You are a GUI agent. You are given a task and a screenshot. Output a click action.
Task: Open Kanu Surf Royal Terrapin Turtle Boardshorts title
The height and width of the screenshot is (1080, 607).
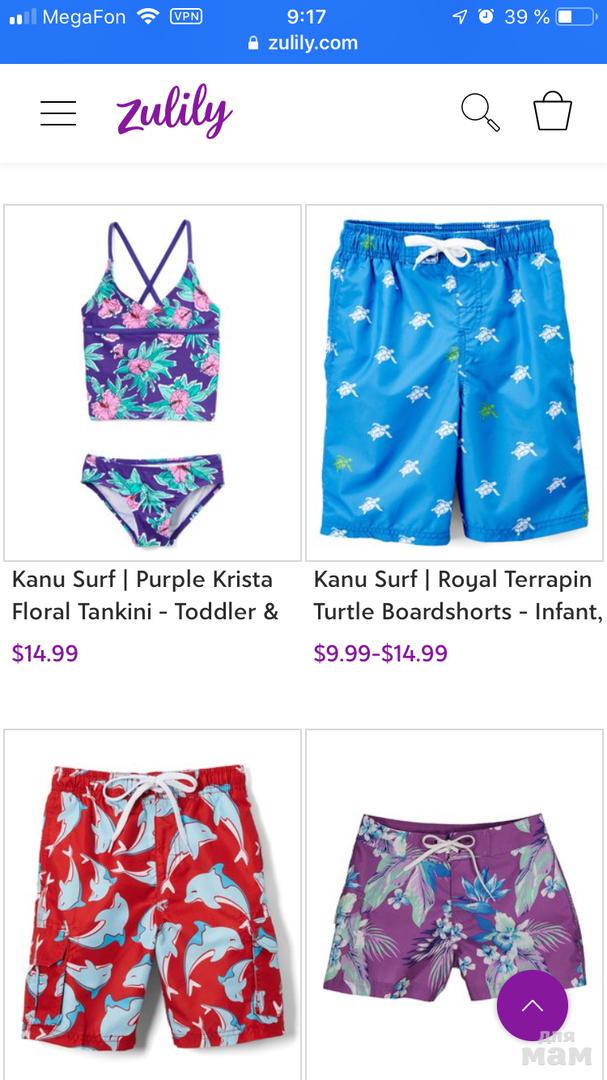[x=457, y=595]
